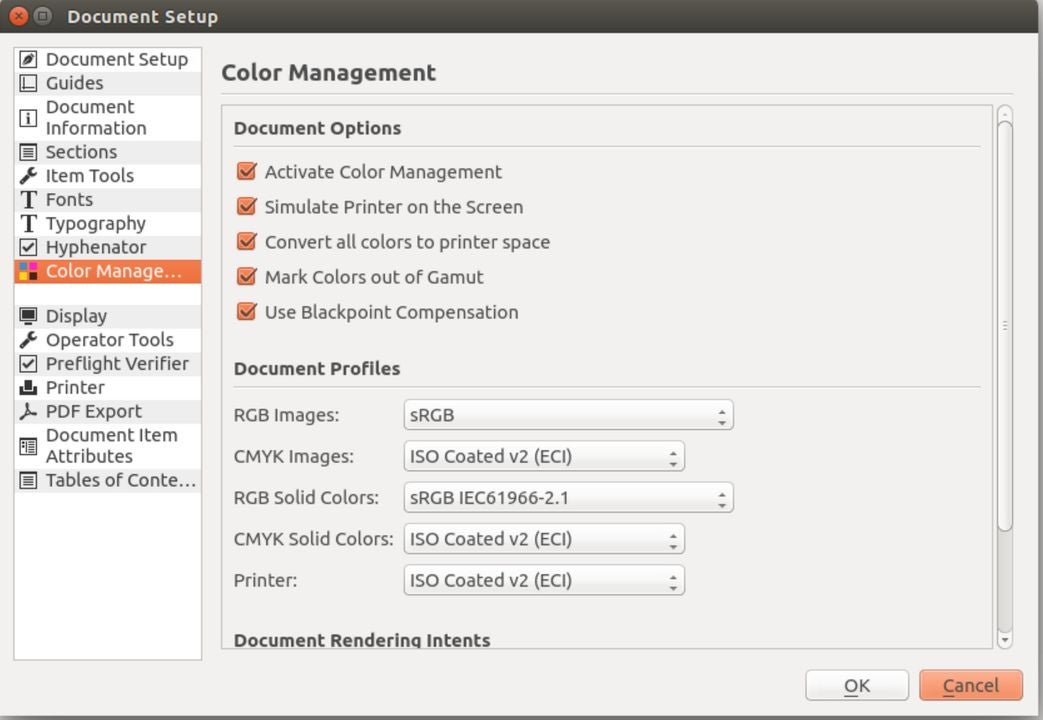Click the vertical scrollbar down arrow

coord(1005,639)
